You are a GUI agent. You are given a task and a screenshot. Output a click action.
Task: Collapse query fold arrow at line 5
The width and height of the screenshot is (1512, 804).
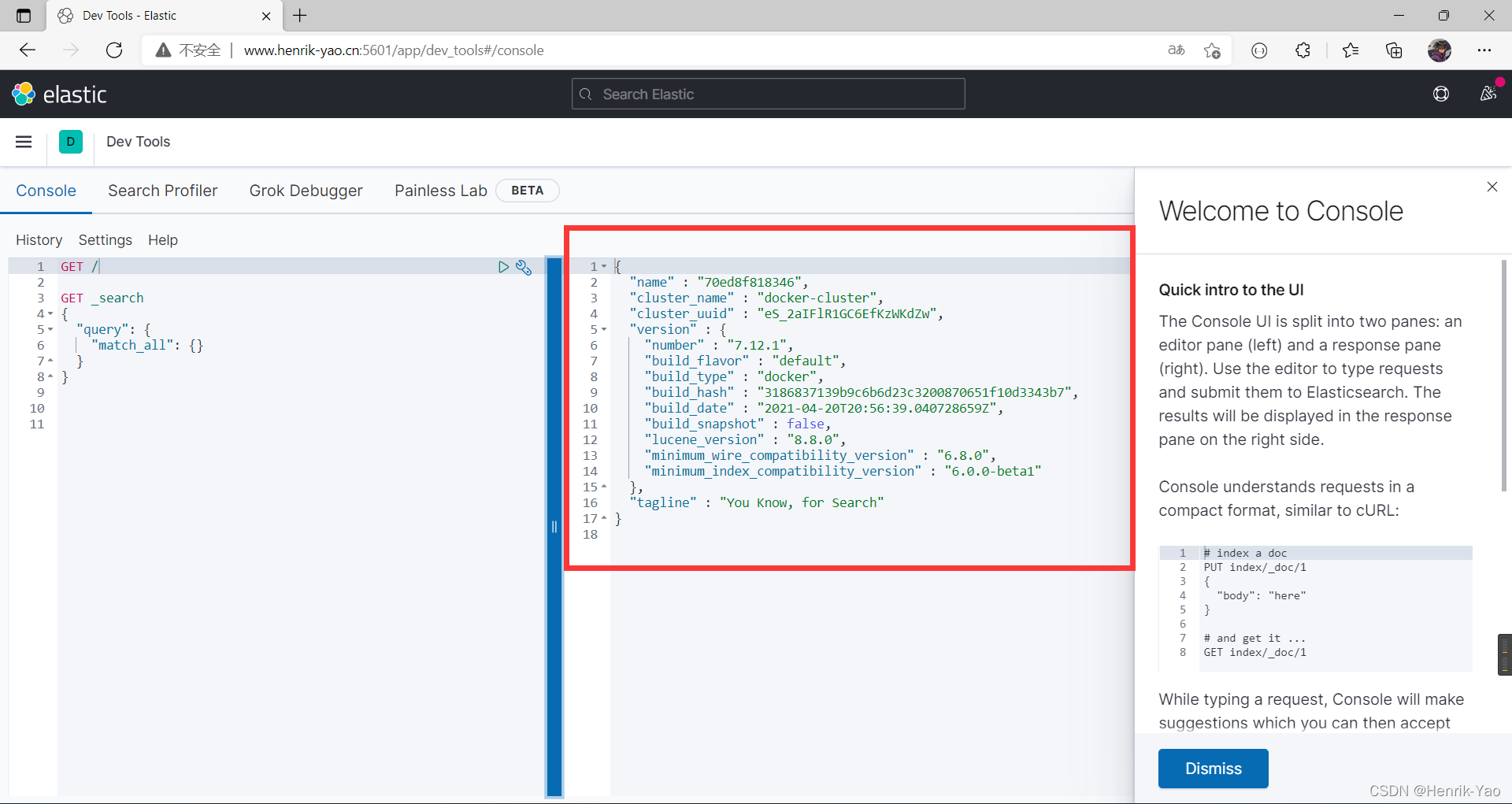50,330
